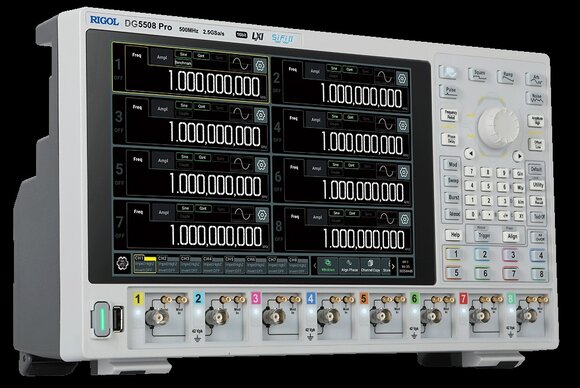Open channel 3 Cont mode selector

point(202,107)
